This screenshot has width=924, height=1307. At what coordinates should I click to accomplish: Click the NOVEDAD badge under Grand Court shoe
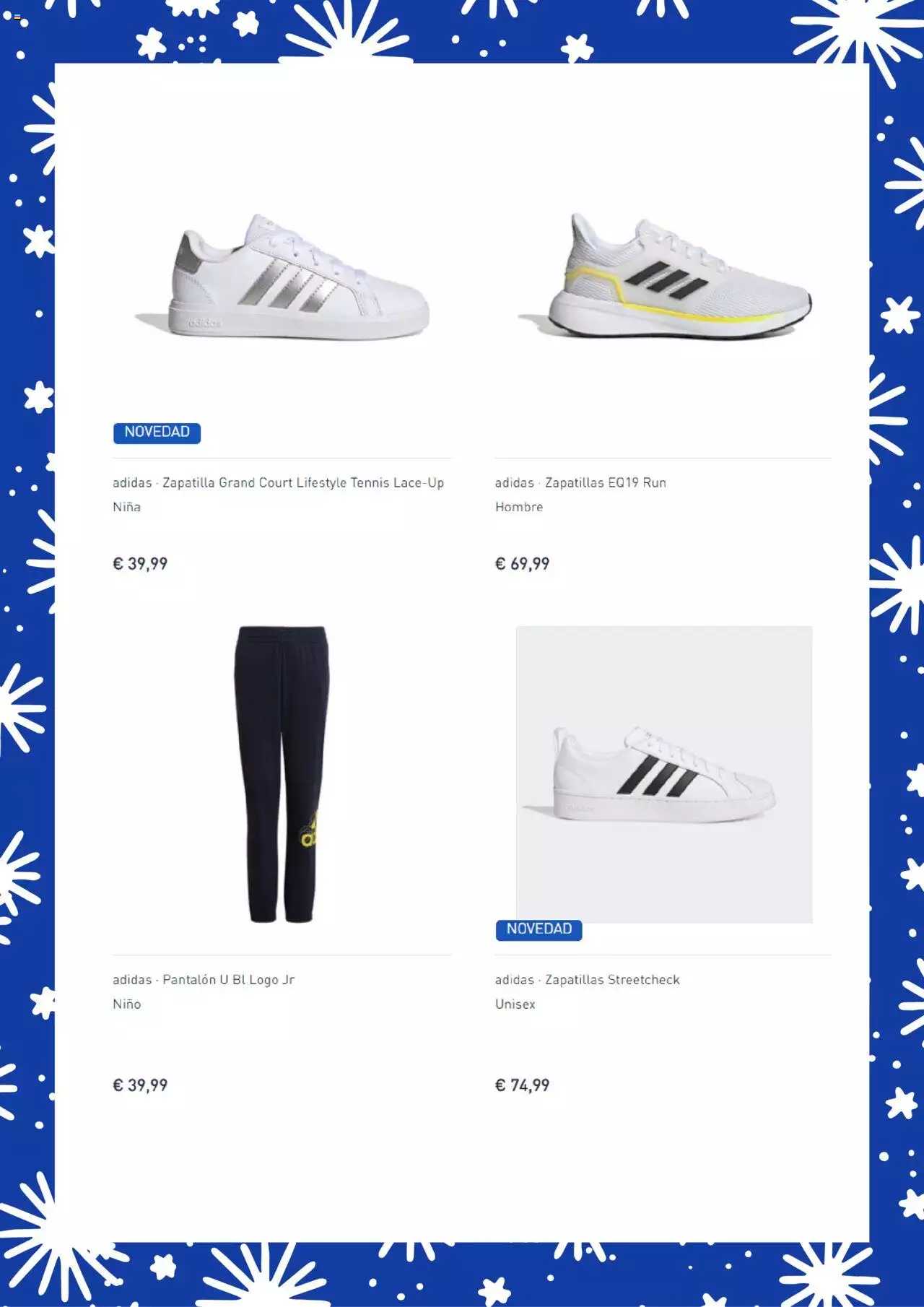[157, 433]
